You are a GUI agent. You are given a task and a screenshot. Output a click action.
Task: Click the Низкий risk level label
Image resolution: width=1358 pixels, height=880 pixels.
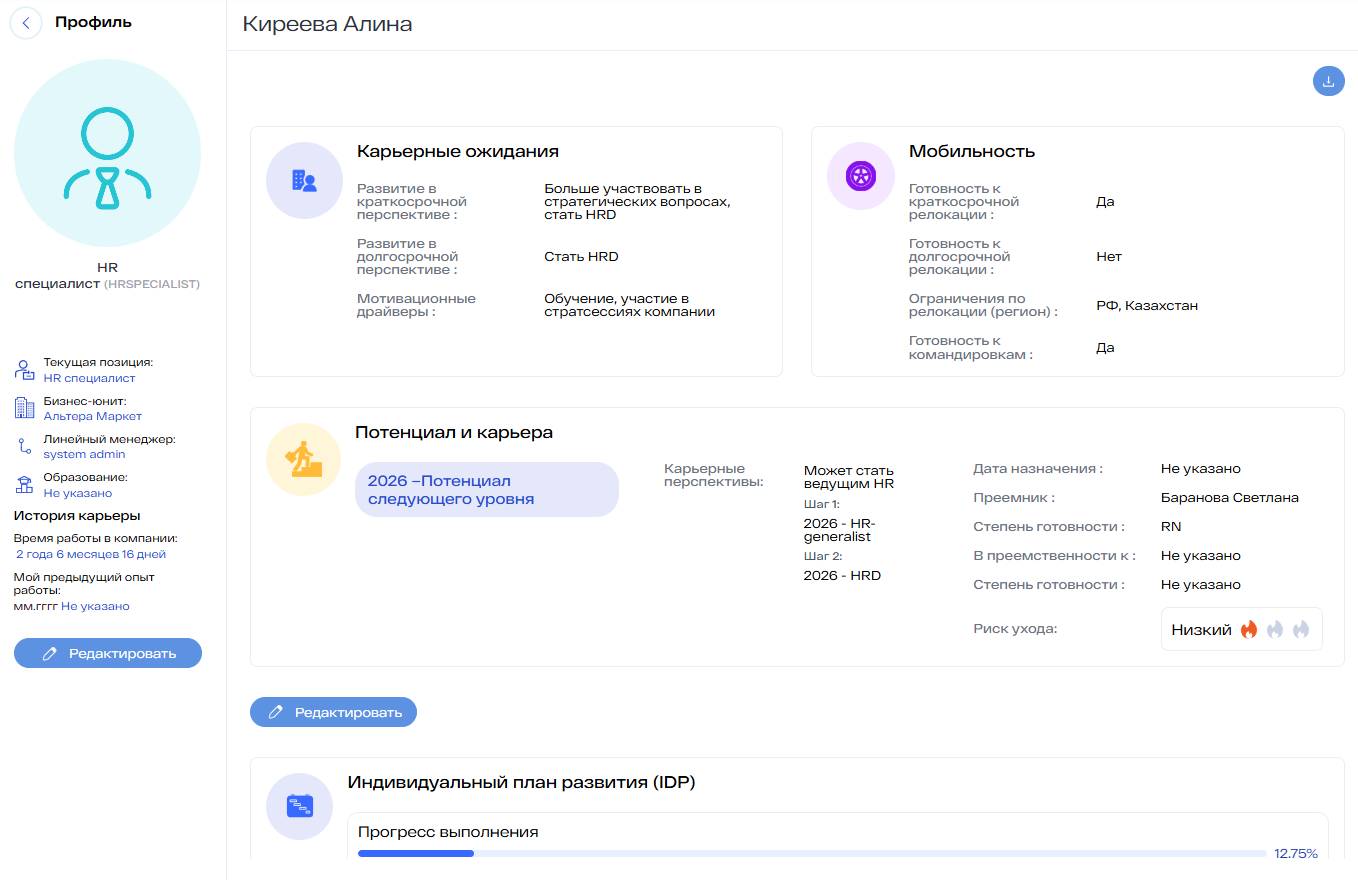(1201, 630)
